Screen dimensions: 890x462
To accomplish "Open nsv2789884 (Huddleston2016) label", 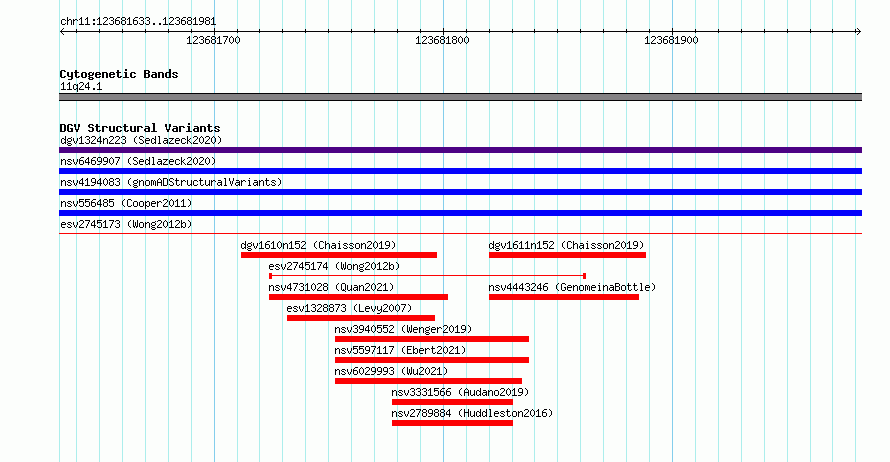I will (x=472, y=413).
